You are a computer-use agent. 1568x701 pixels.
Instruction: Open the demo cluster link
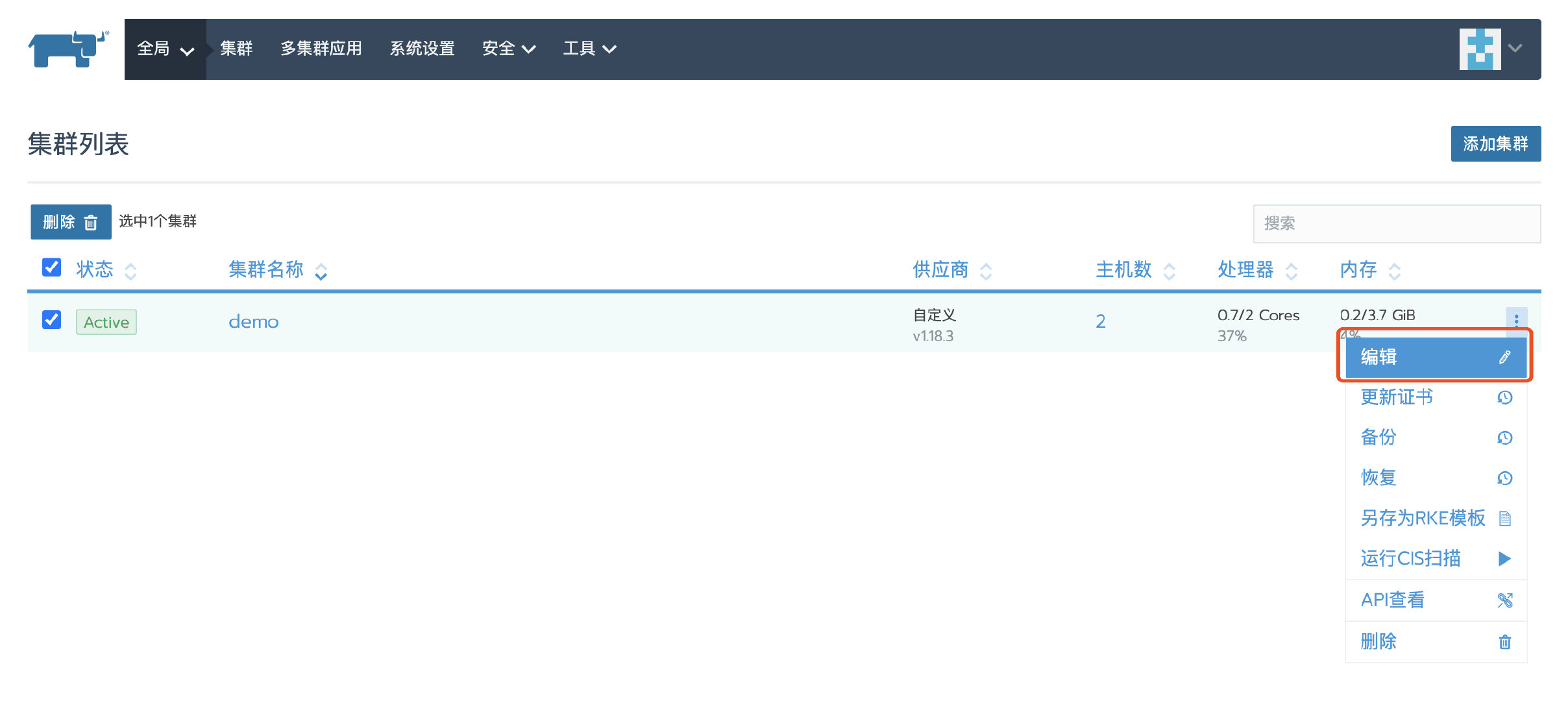[x=253, y=322]
